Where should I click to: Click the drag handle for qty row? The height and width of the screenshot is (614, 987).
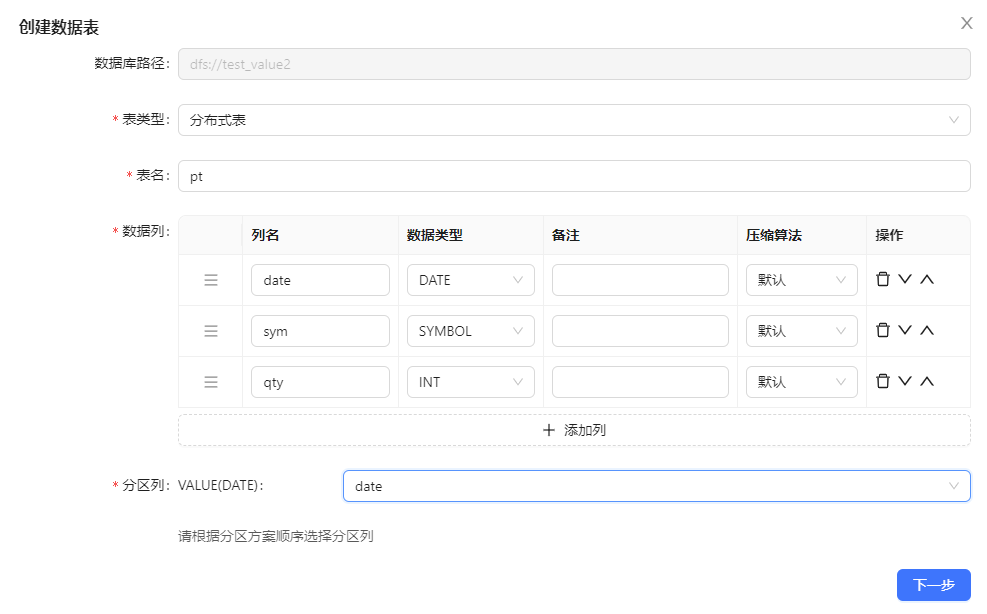click(211, 382)
